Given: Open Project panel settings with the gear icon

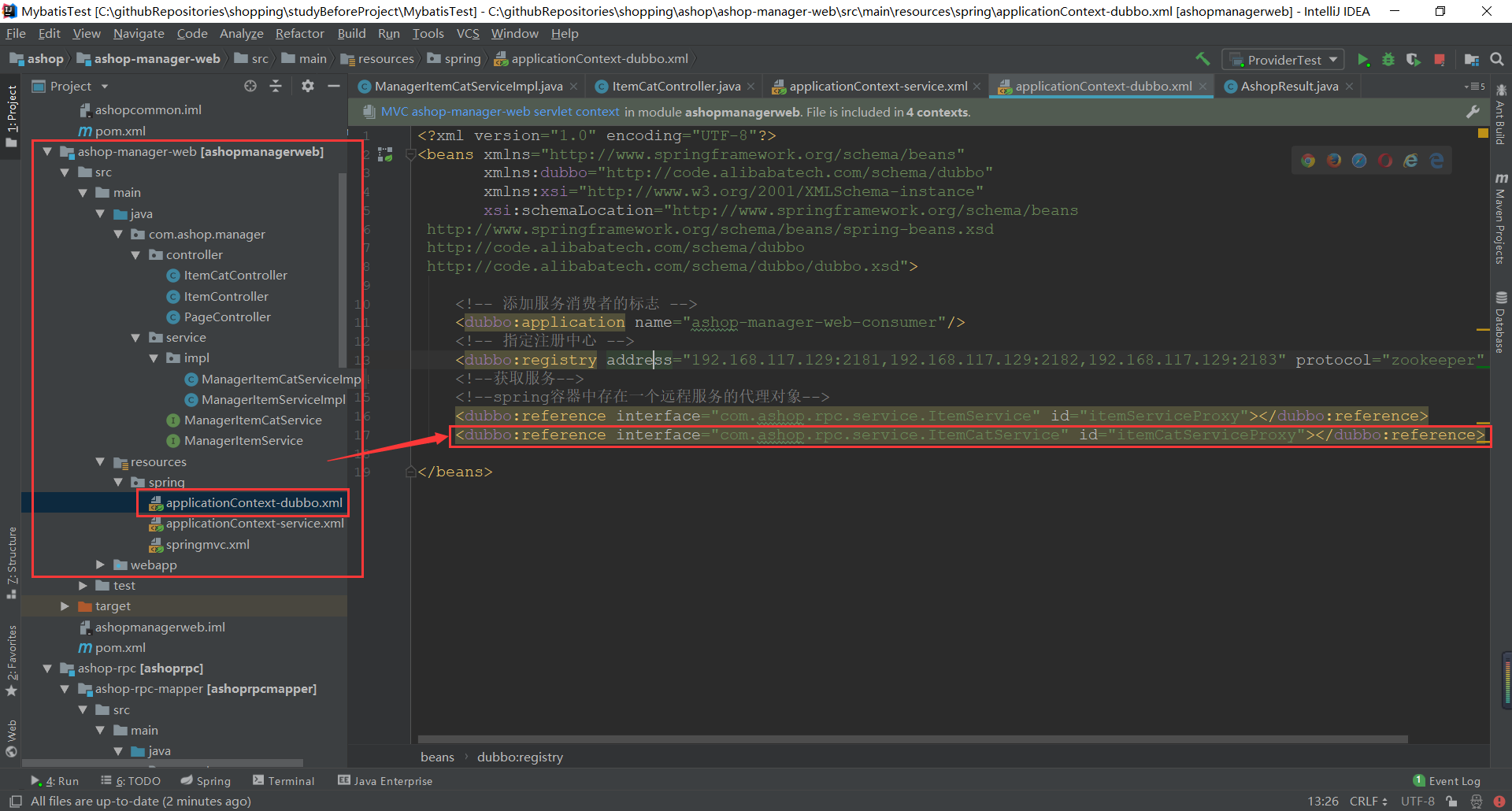Looking at the screenshot, I should (308, 86).
